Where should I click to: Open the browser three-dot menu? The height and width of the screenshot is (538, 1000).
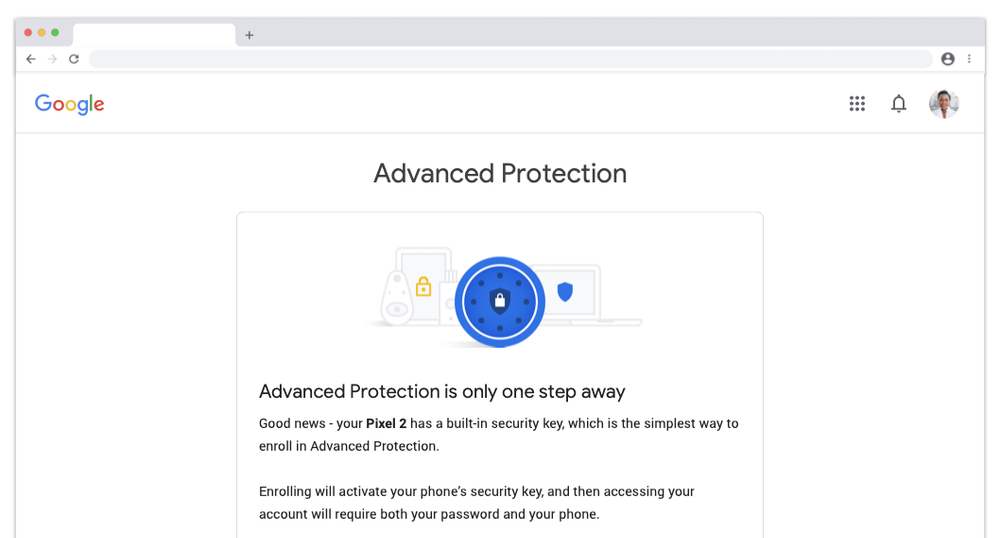(969, 59)
